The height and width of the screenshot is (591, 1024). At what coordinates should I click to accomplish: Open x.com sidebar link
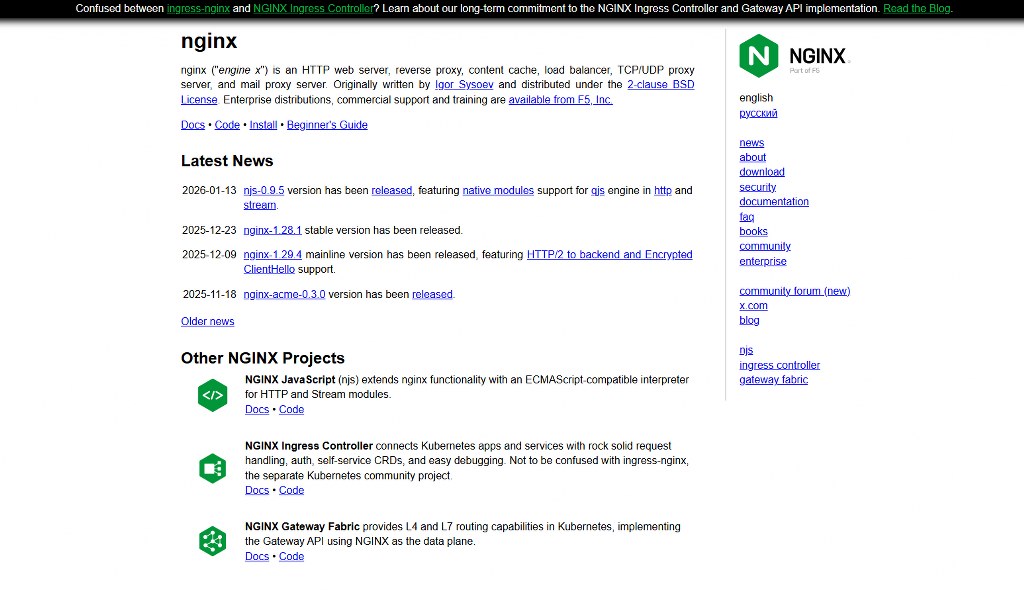754,306
